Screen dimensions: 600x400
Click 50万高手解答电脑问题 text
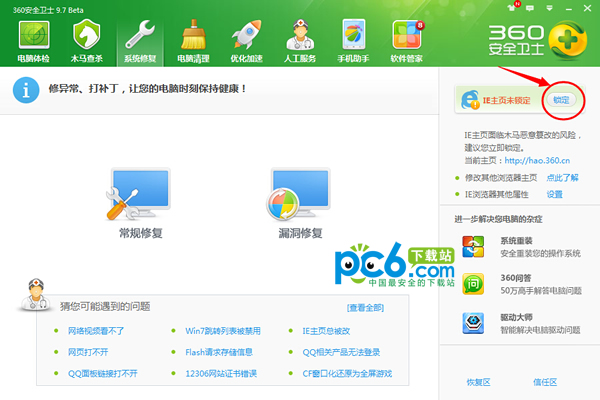point(541,291)
